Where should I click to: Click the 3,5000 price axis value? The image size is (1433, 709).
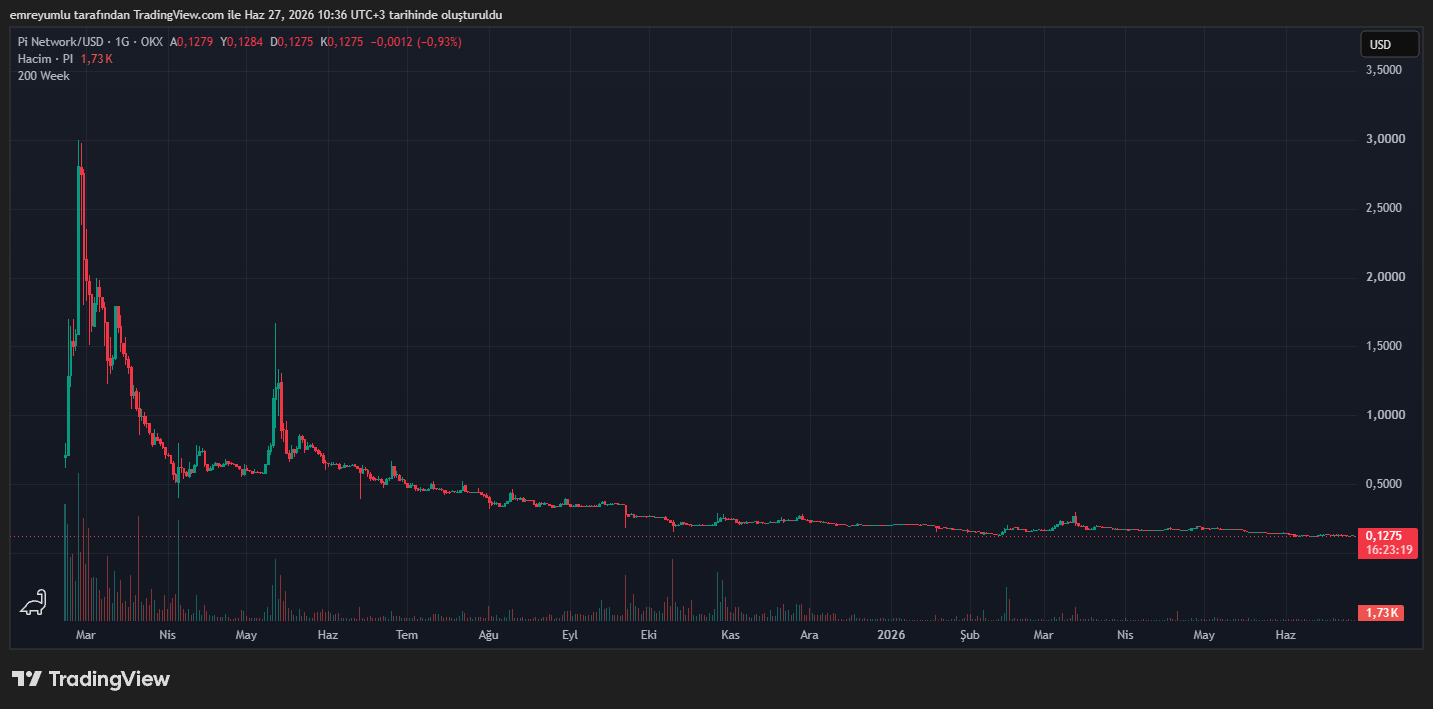pos(1384,70)
